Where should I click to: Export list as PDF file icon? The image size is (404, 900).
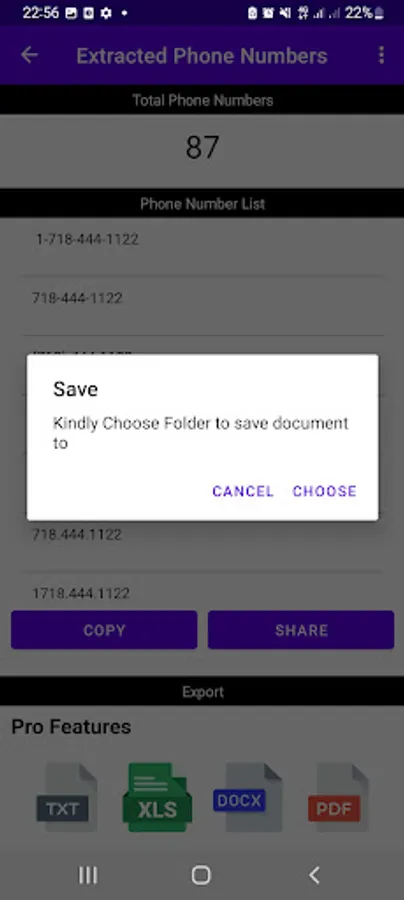[338, 797]
